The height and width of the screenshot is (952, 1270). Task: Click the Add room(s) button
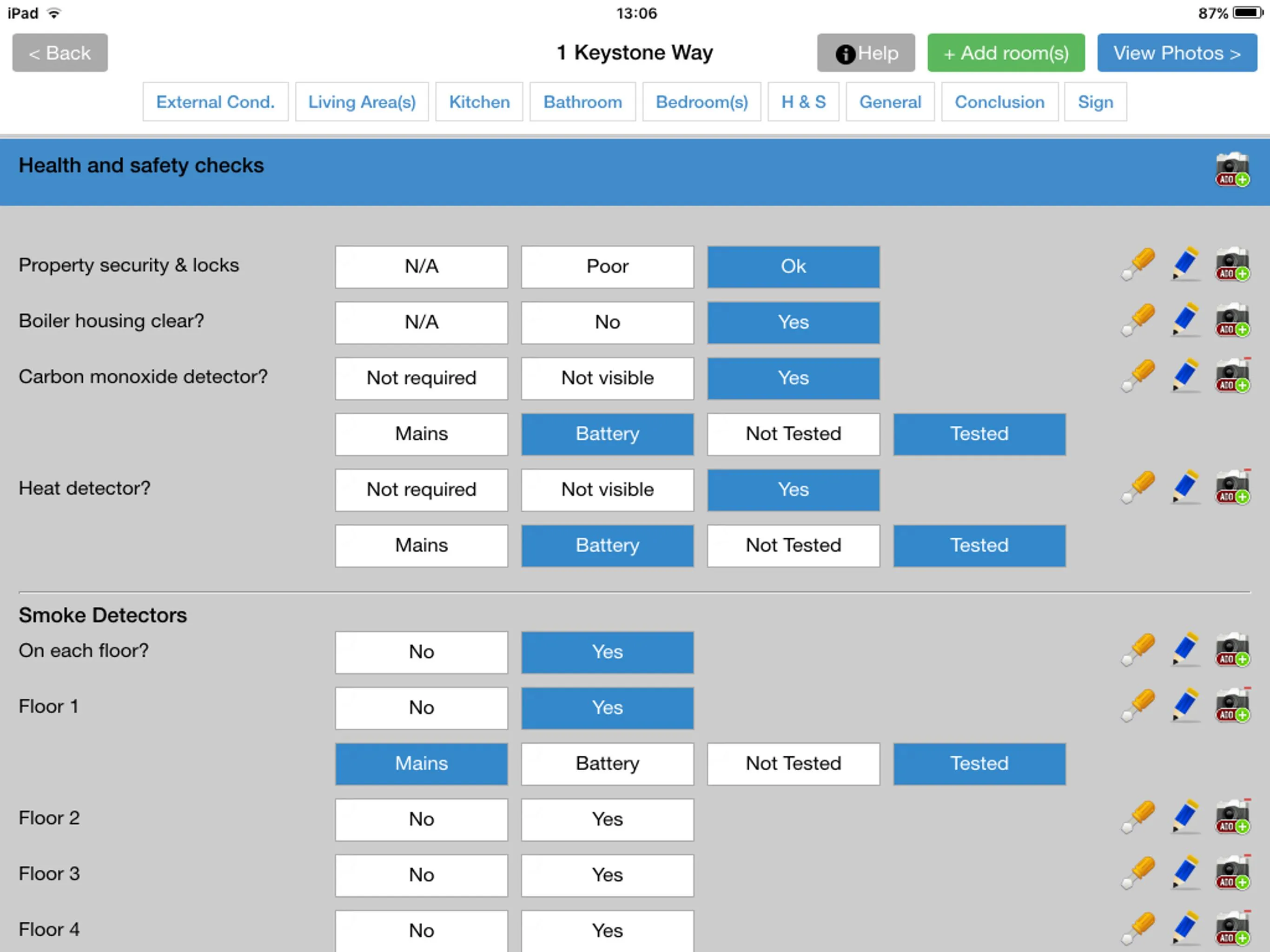click(1004, 52)
